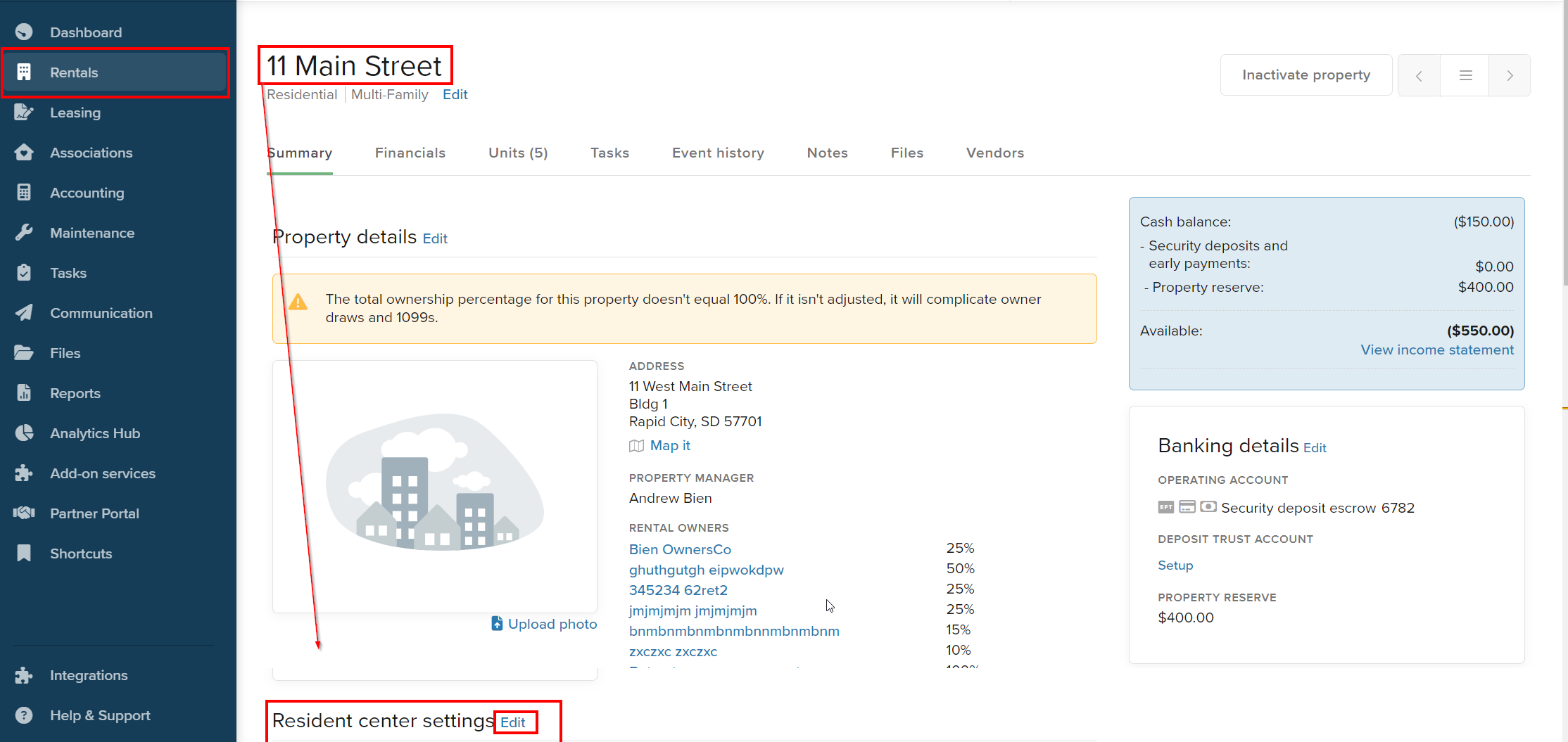This screenshot has height=742, width=1568.
Task: Go to next property with right chevron
Action: point(1510,75)
